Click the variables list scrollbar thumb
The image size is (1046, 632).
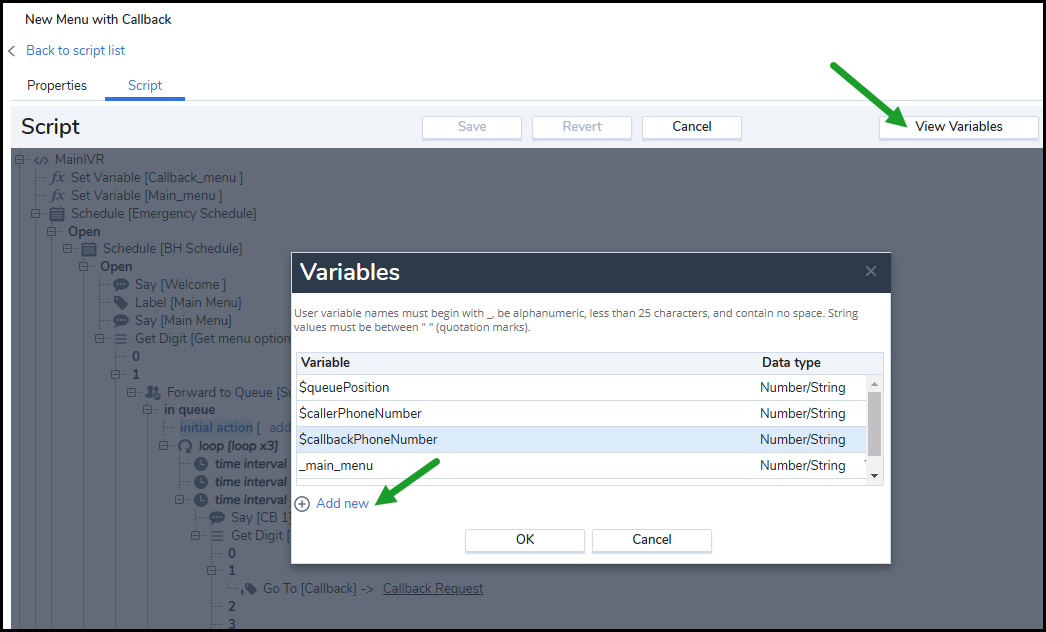pos(874,424)
